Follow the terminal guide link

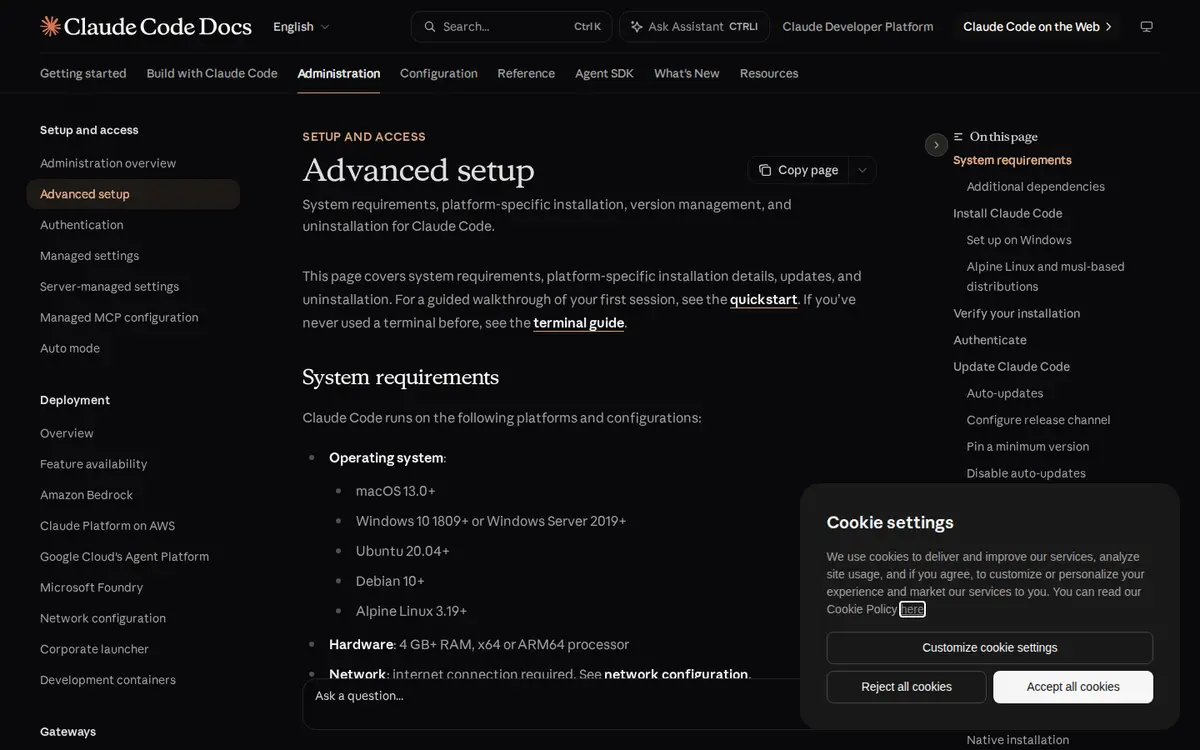(x=579, y=323)
